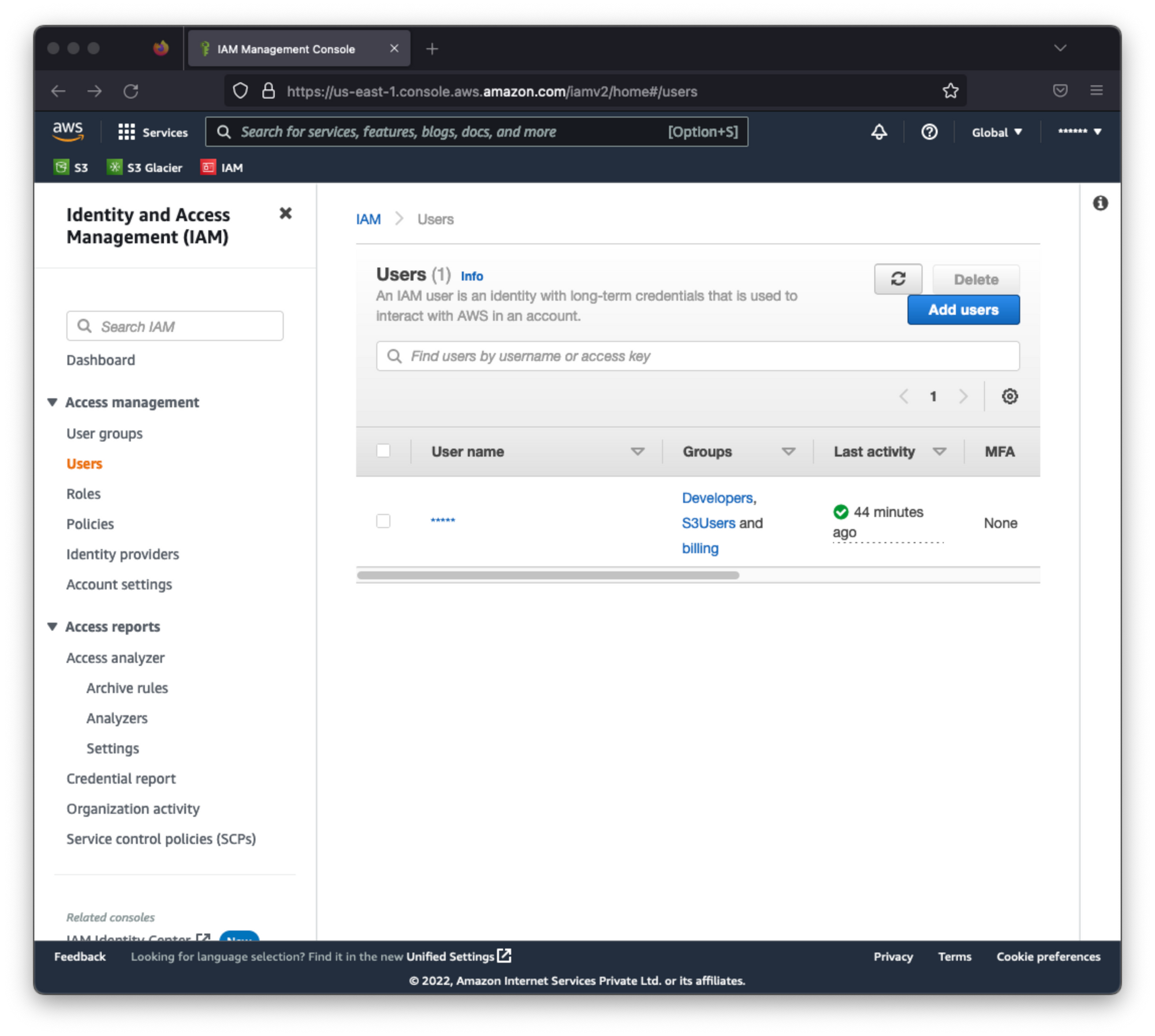Show the shield tracking protection info
The width and height of the screenshot is (1155, 1036).
tap(240, 91)
